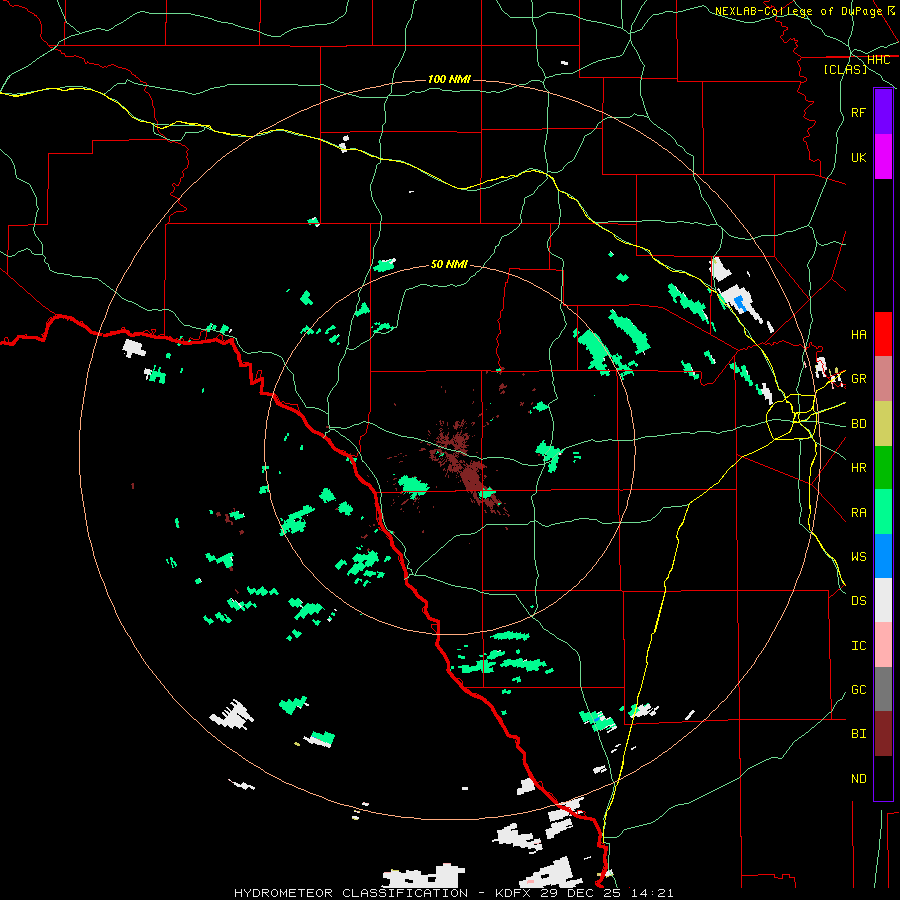The width and height of the screenshot is (900, 900).
Task: Click the UK legend label
Action: click(x=858, y=157)
